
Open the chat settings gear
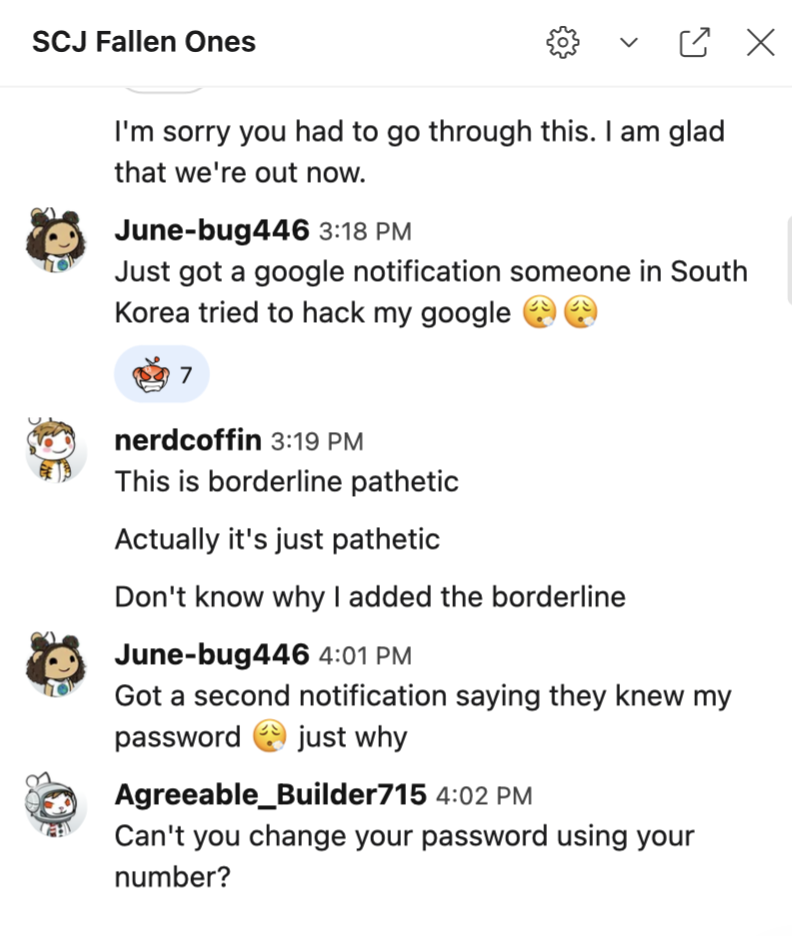(x=563, y=42)
